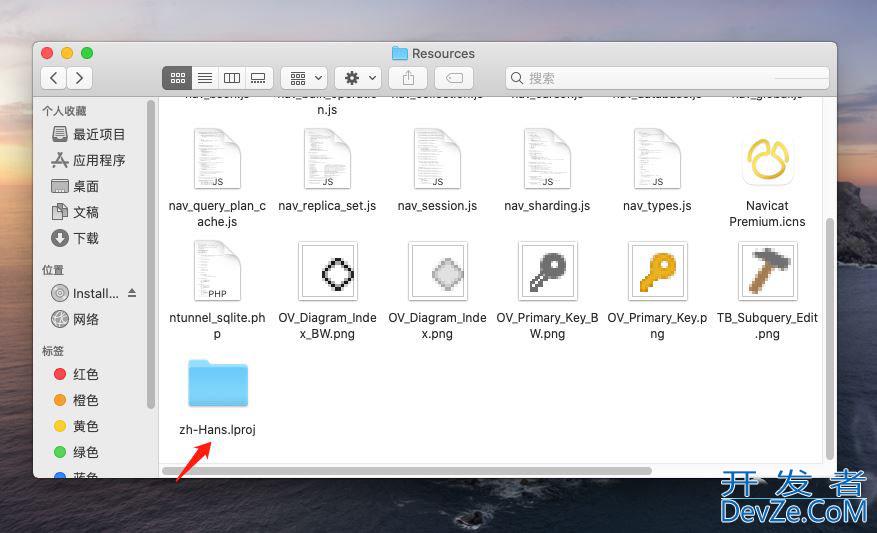This screenshot has height=533, width=877.
Task: Open 最近项目 in the sidebar
Action: [88, 134]
